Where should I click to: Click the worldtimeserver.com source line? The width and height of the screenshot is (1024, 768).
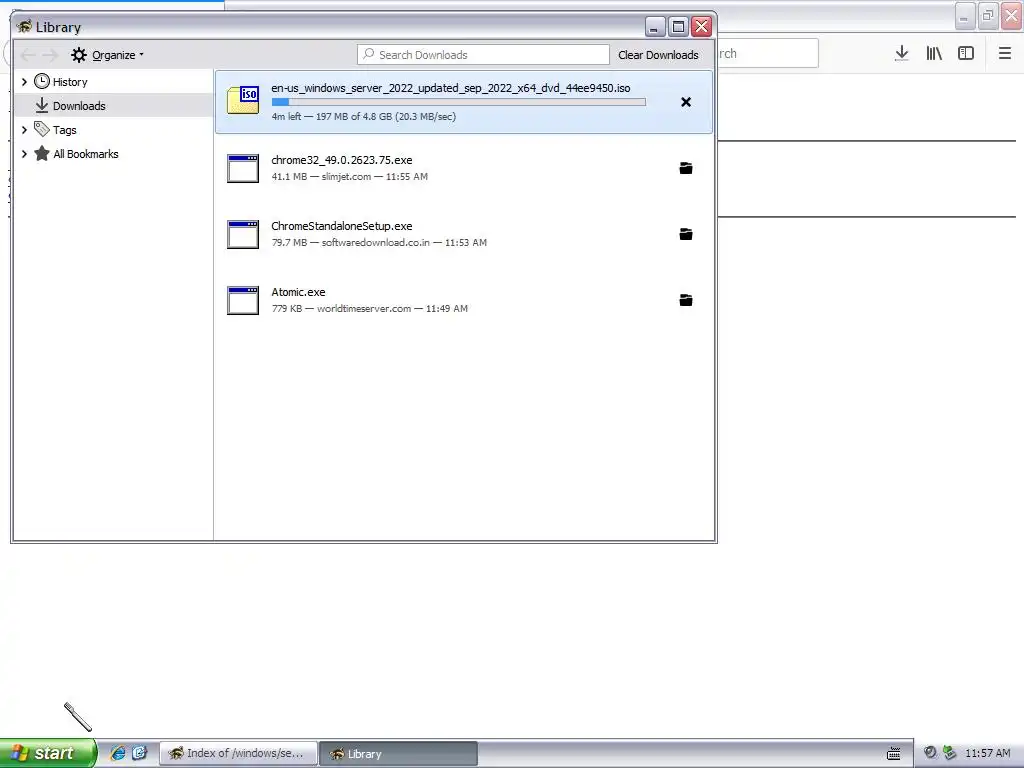[x=370, y=308]
